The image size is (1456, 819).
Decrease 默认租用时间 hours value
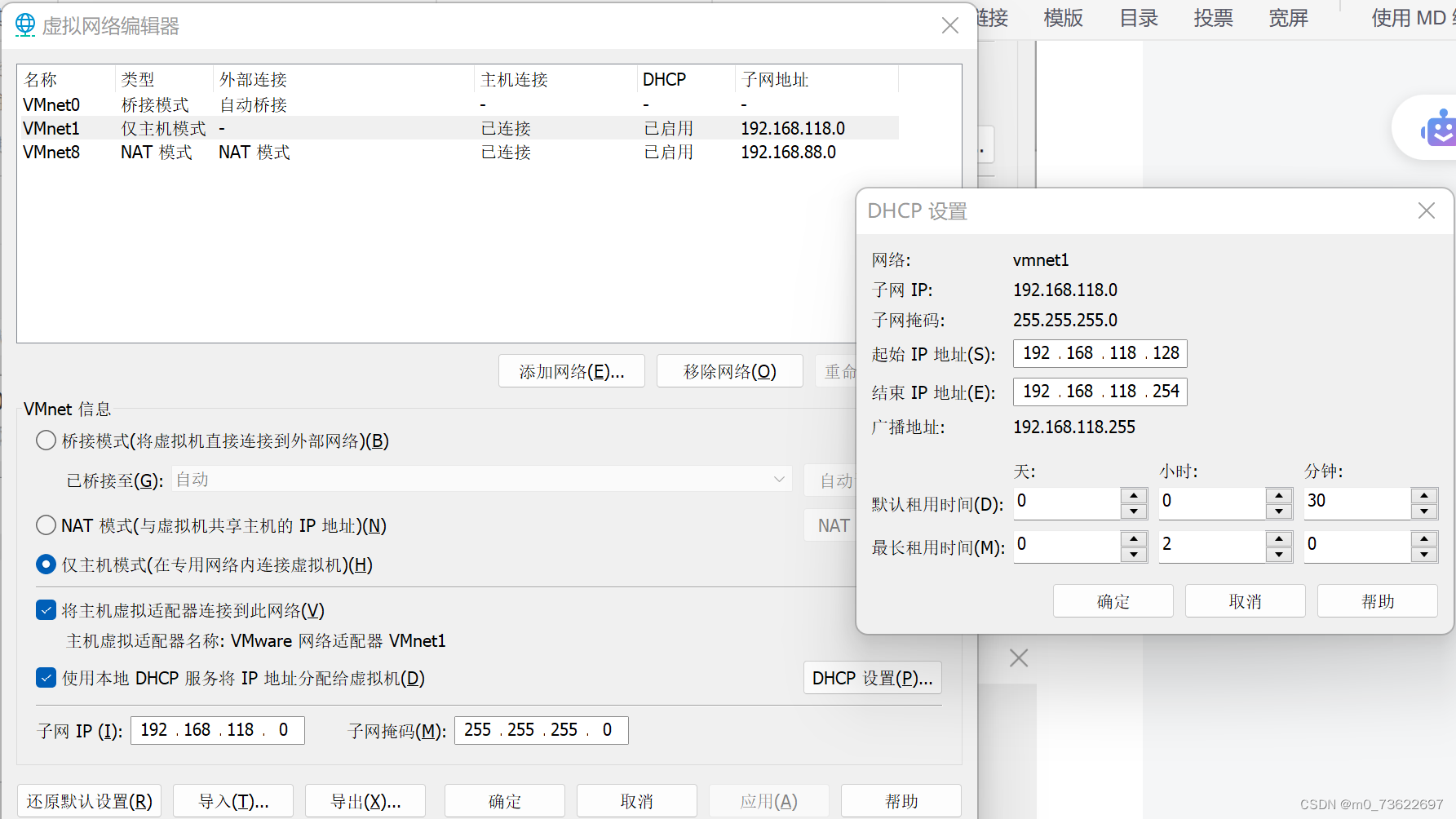[1279, 511]
